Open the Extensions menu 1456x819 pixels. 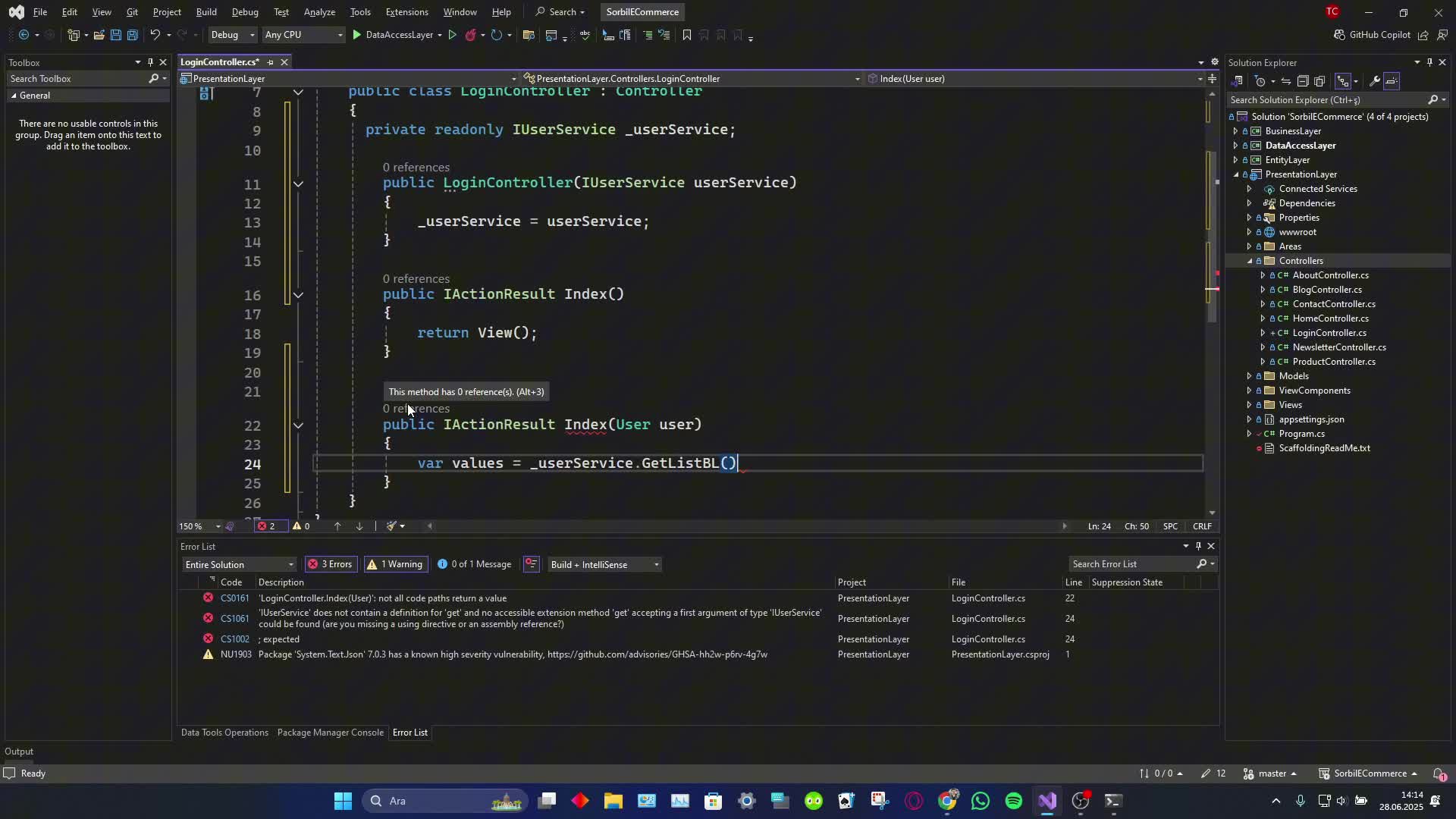click(x=406, y=12)
